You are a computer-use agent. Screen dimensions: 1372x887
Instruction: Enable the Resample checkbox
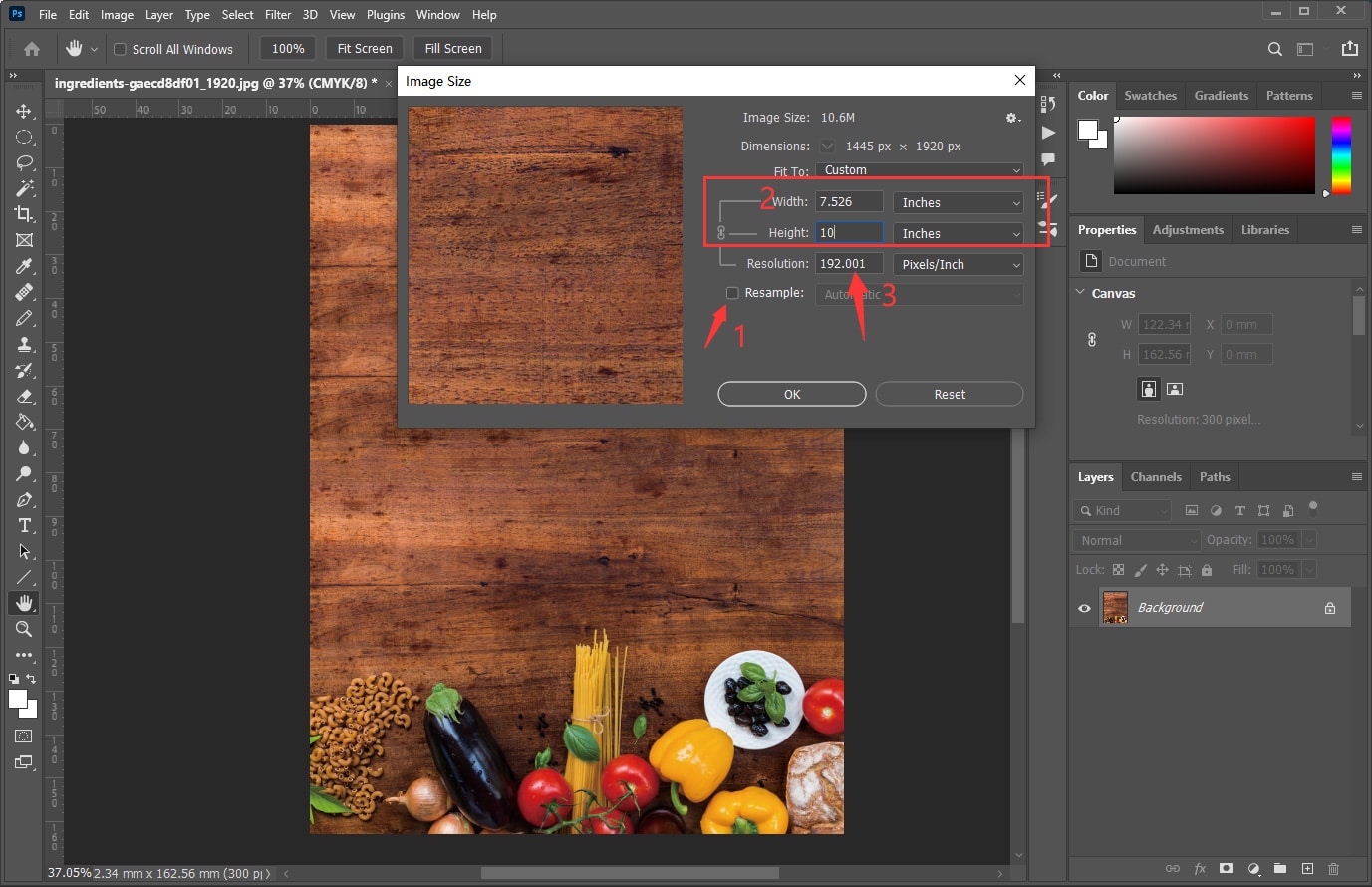(x=732, y=293)
